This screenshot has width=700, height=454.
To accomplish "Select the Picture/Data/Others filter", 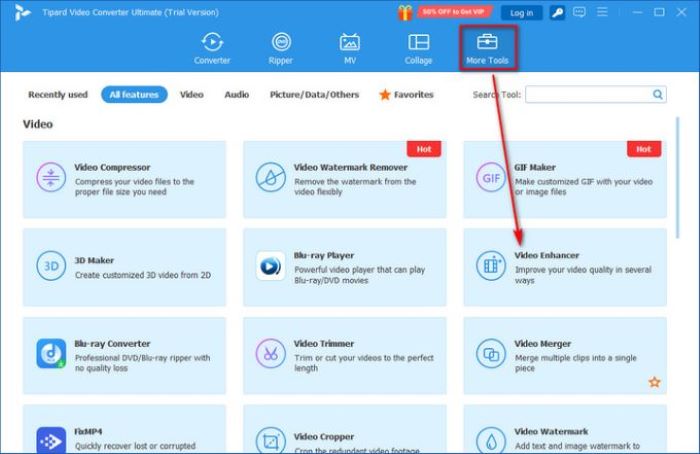I will pyautogui.click(x=314, y=95).
